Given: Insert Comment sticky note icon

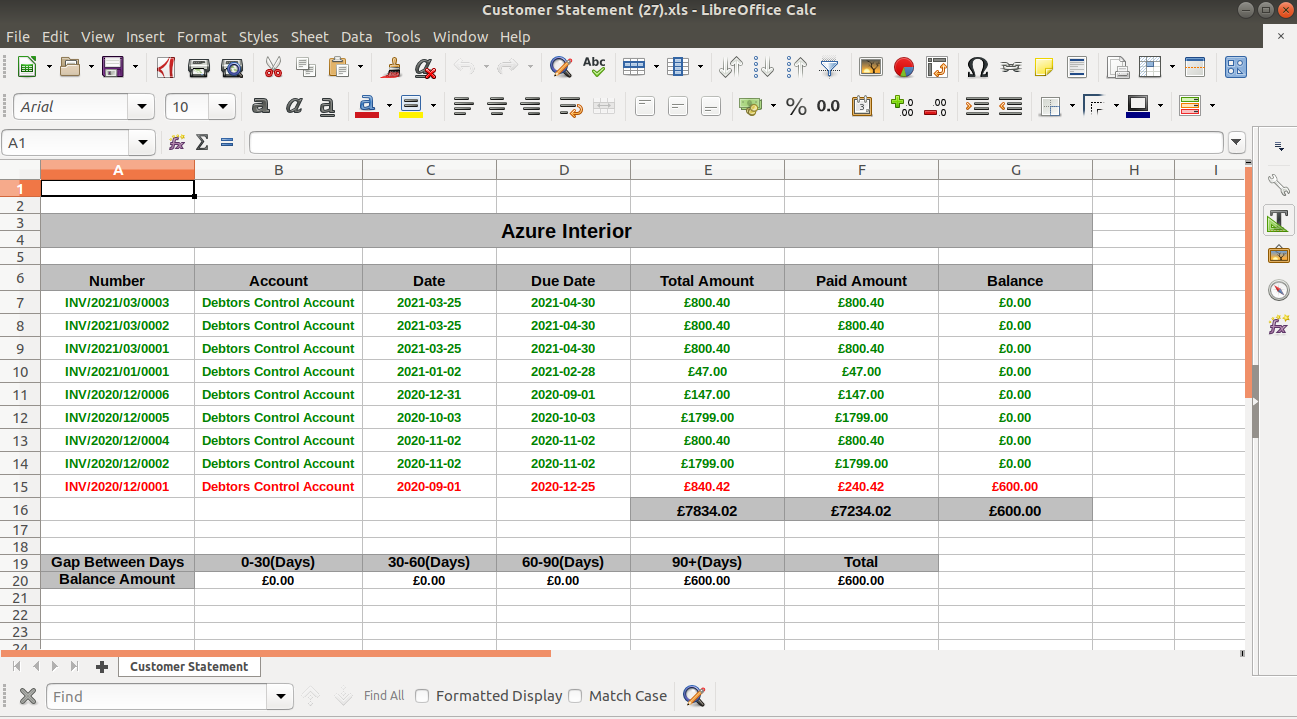Looking at the screenshot, I should [1044, 67].
